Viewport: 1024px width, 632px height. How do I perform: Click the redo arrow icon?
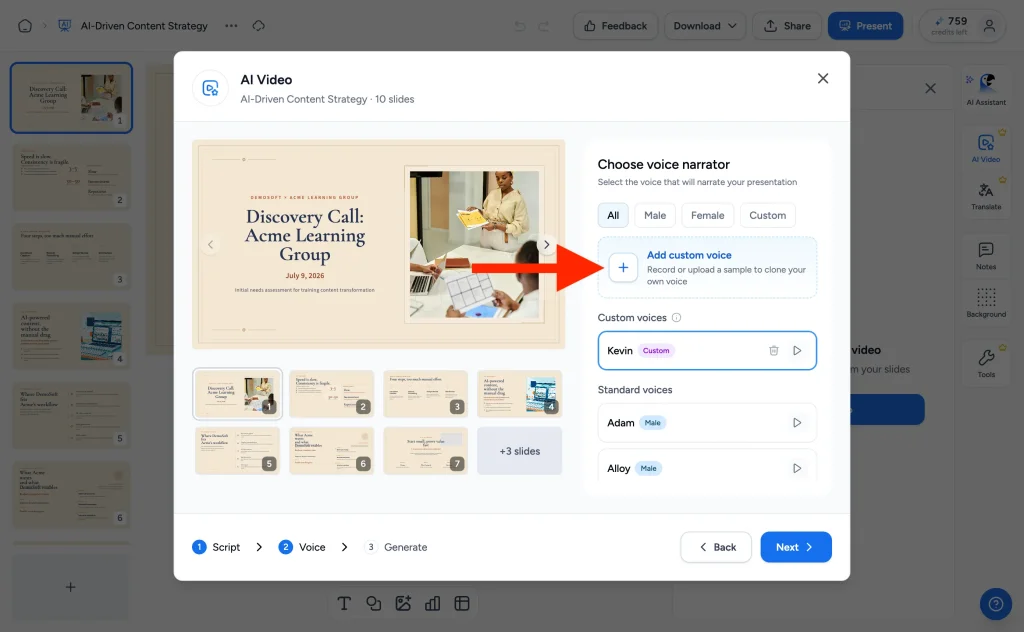[x=543, y=26]
